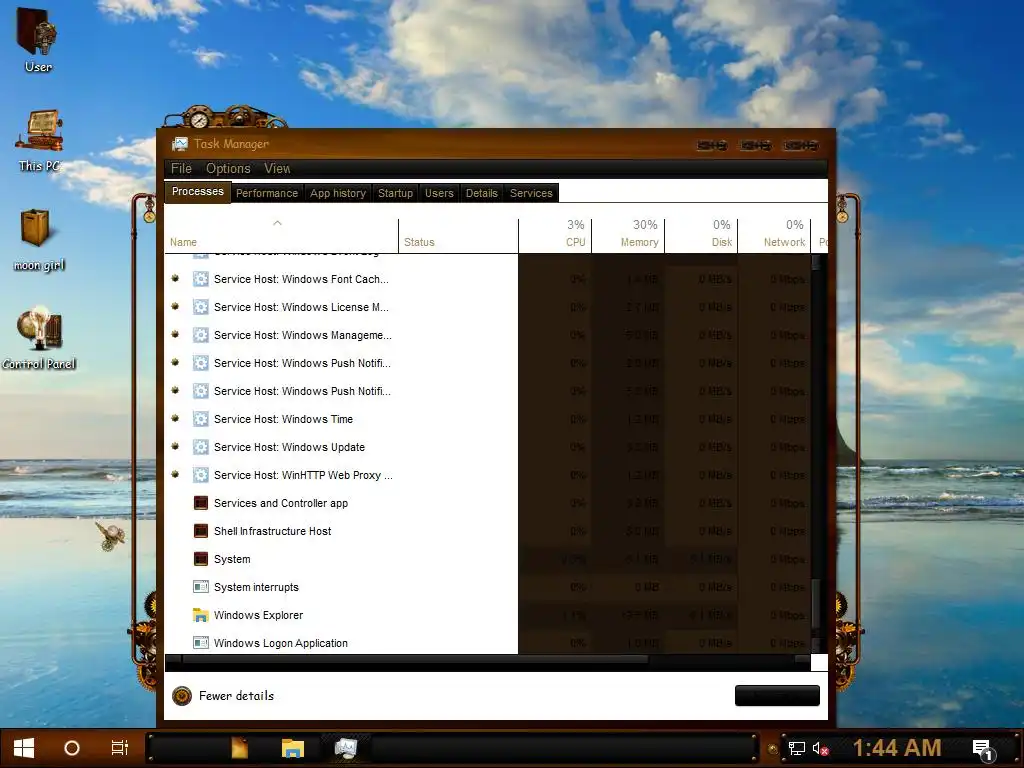The image size is (1024, 768).
Task: Open File Explorer from the taskbar
Action: tap(293, 748)
